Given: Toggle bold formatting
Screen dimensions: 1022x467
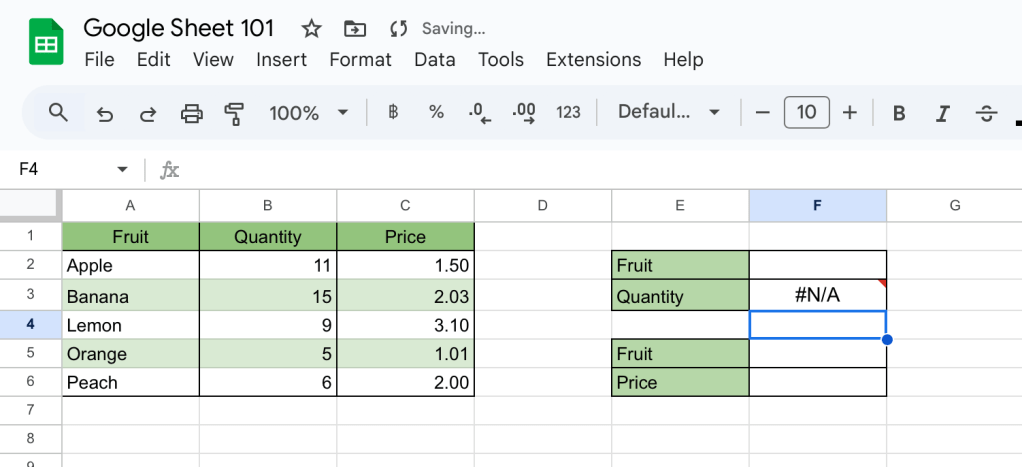Looking at the screenshot, I should (x=898, y=113).
